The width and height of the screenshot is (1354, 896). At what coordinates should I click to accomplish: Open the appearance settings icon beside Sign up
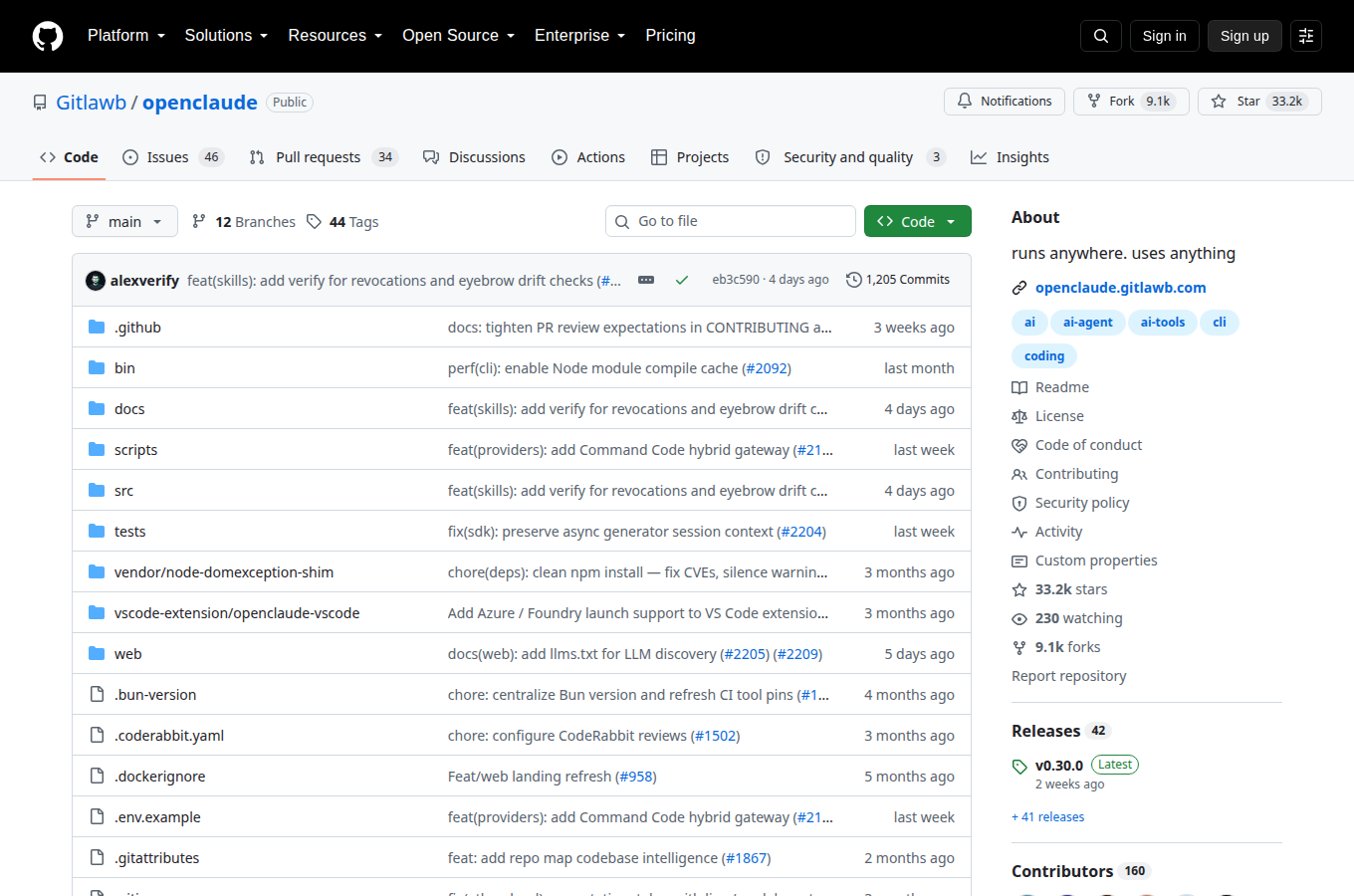click(1306, 36)
